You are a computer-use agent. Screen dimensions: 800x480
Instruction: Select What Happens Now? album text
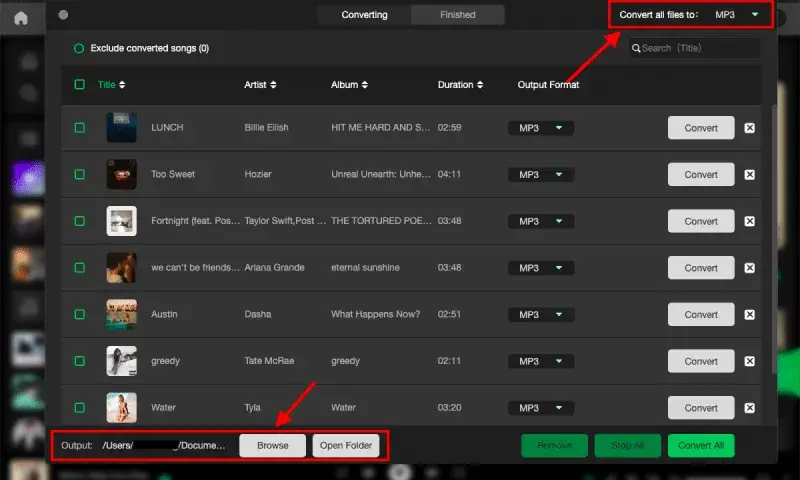[376, 314]
